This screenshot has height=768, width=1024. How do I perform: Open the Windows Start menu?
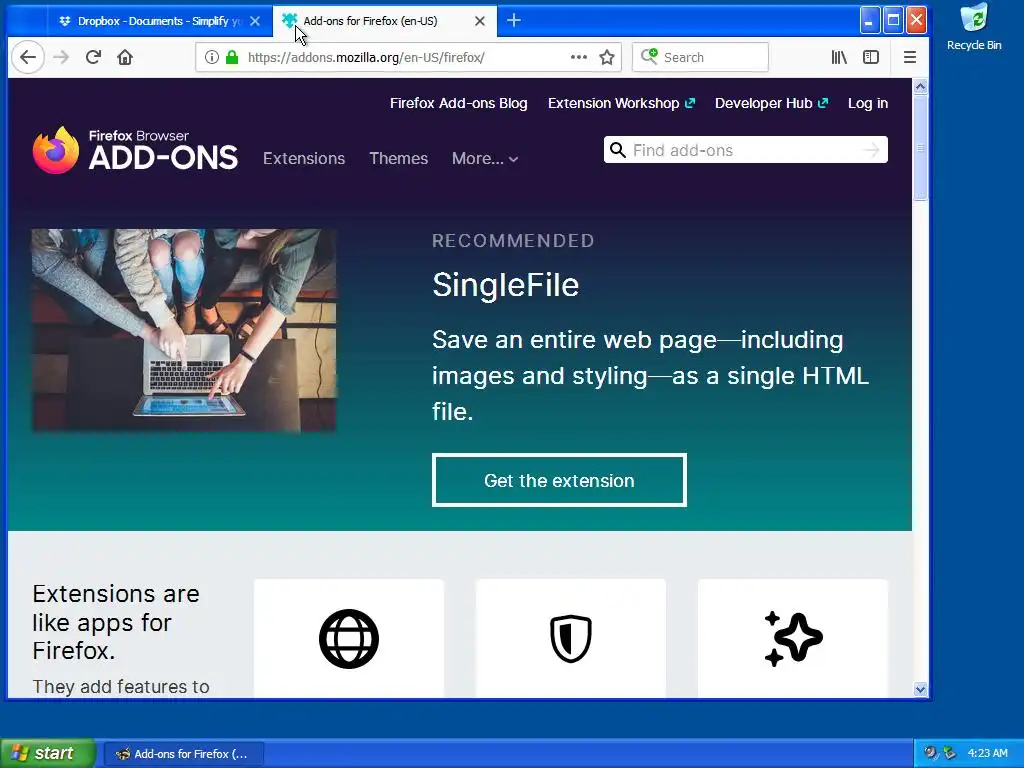47,753
